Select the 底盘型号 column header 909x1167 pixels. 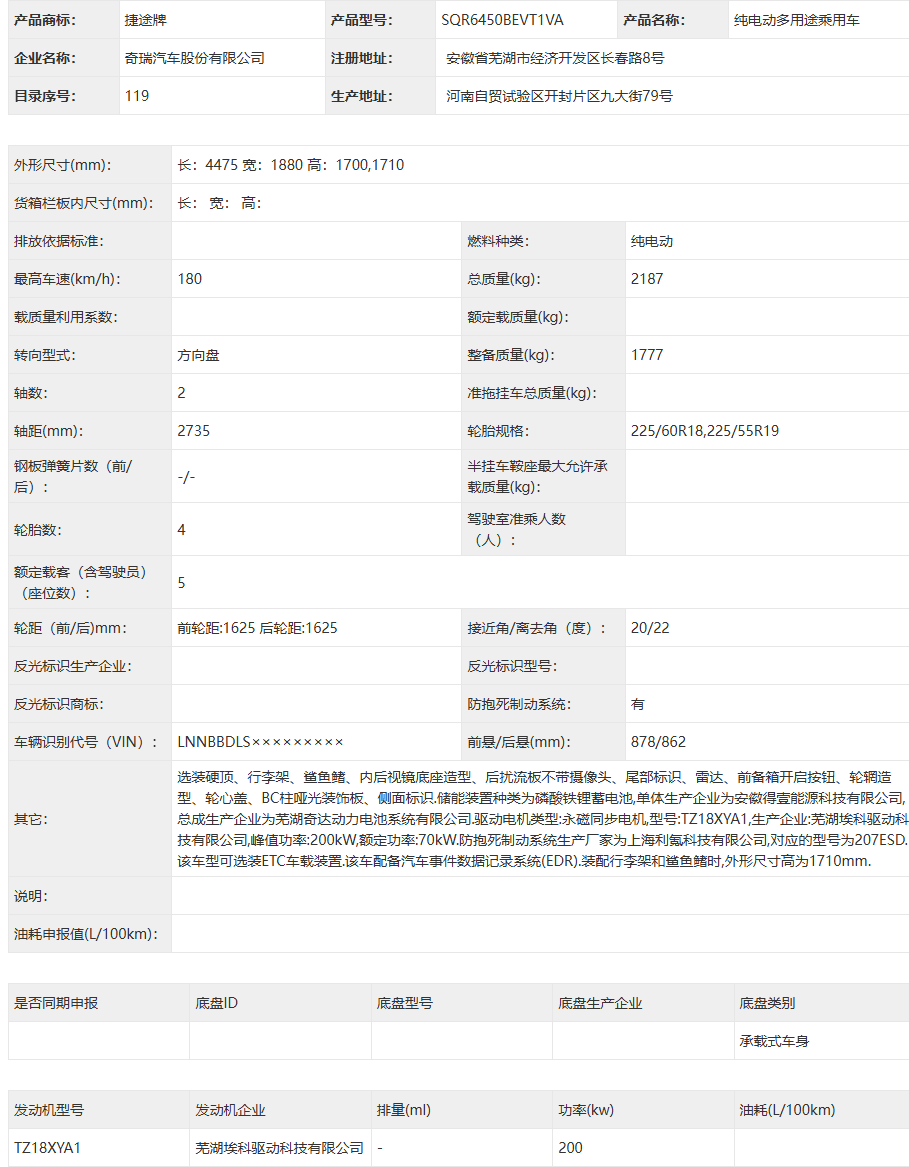[404, 1003]
